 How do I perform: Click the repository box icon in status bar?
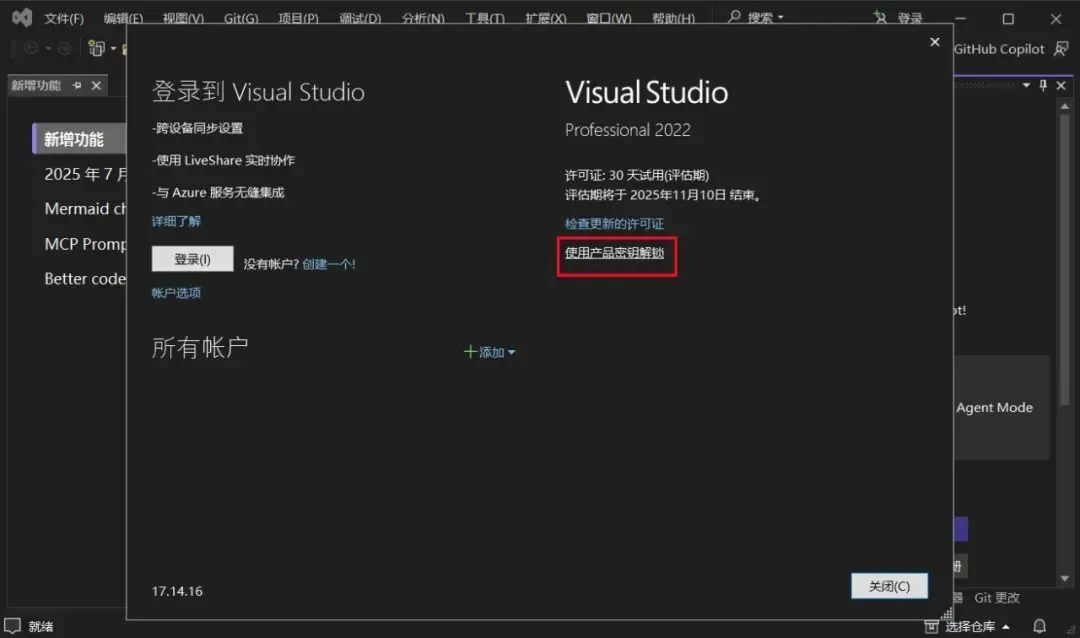931,626
